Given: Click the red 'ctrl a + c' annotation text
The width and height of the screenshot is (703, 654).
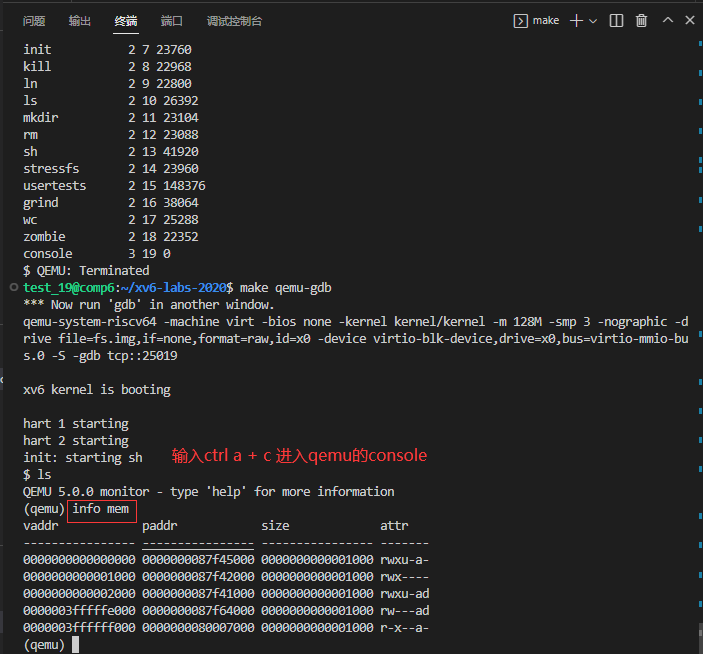Looking at the screenshot, I should tap(299, 456).
